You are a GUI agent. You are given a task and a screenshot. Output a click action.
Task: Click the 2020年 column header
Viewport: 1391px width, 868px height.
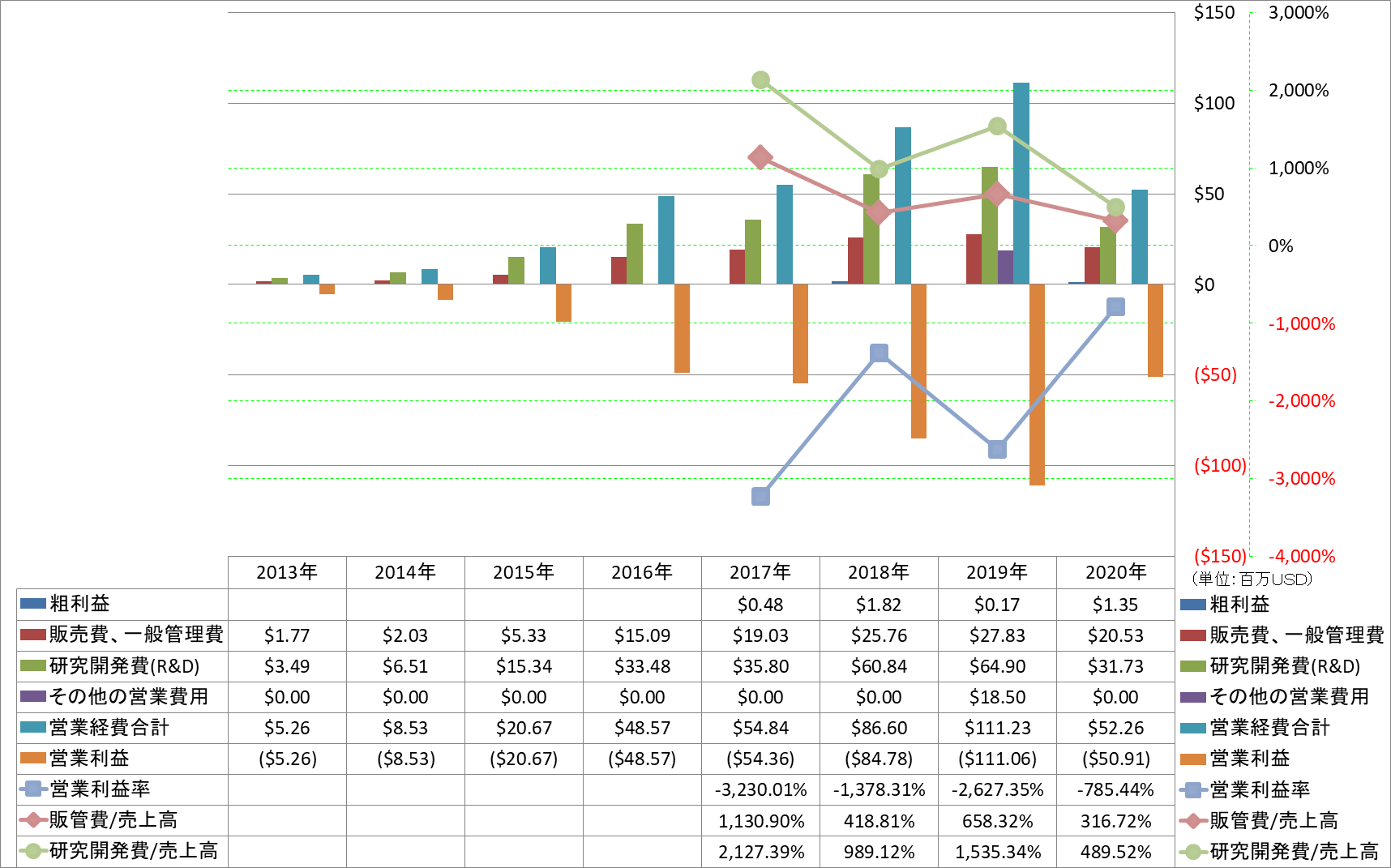pos(1115,572)
